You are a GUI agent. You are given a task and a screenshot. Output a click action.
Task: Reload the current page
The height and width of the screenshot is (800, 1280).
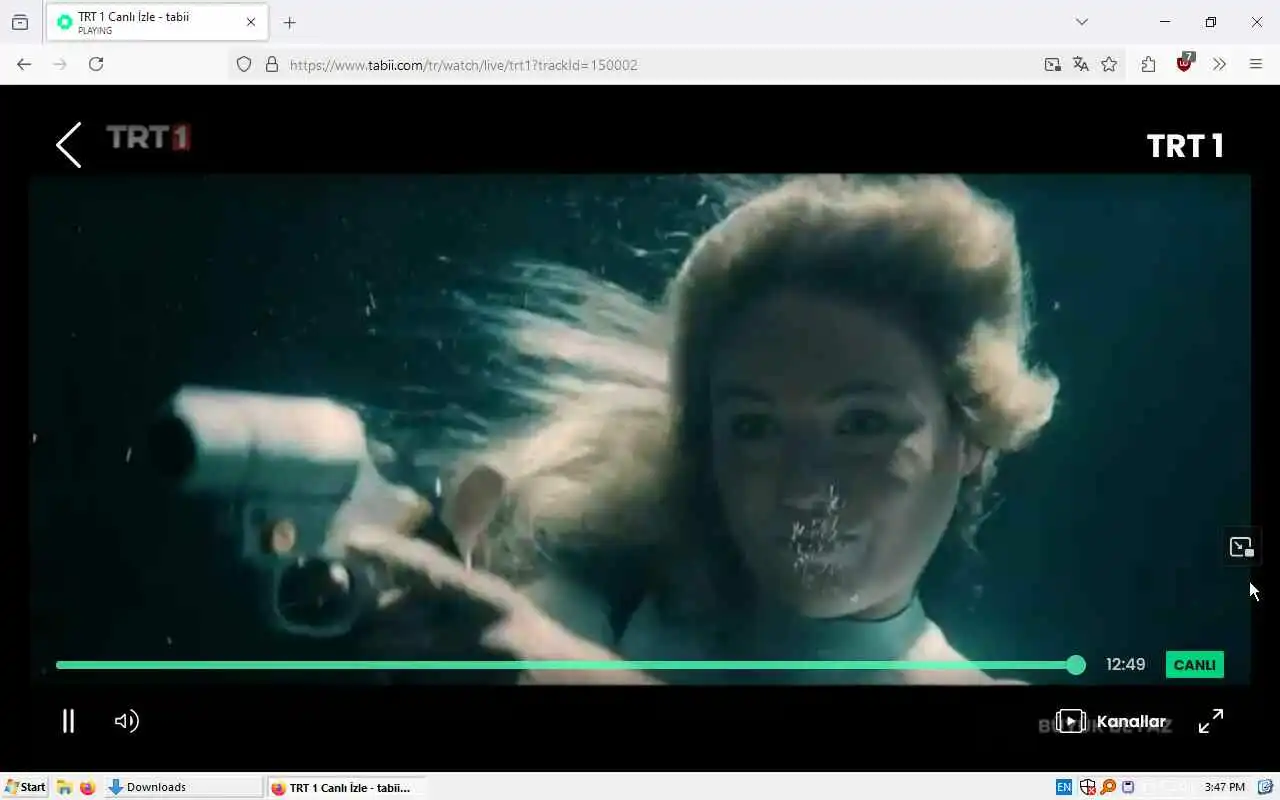[x=96, y=64]
